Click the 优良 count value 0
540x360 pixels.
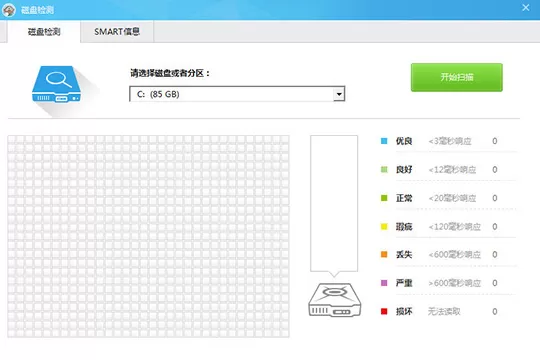[x=495, y=141]
